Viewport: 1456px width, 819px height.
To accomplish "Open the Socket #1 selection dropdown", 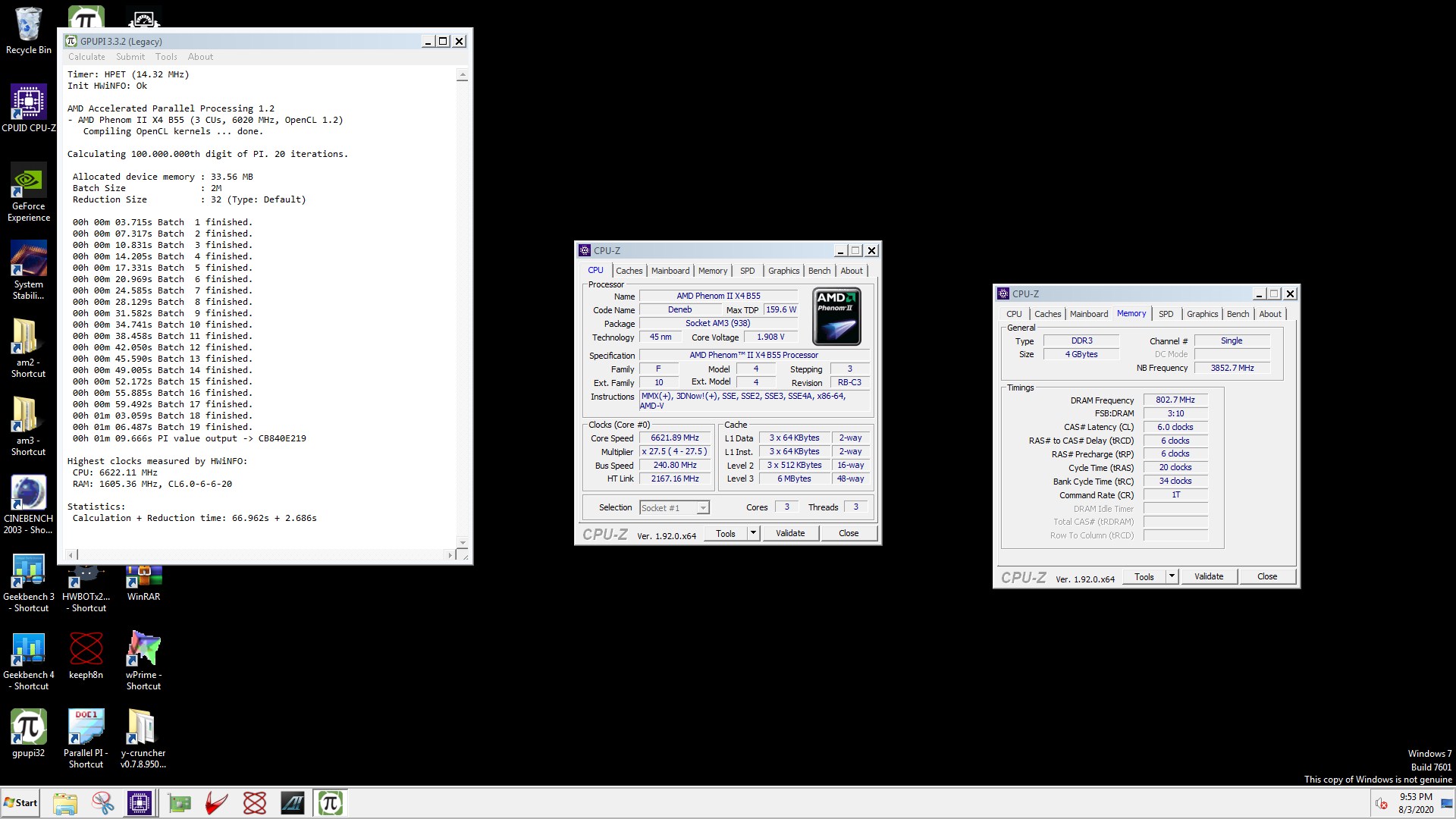I will click(674, 507).
